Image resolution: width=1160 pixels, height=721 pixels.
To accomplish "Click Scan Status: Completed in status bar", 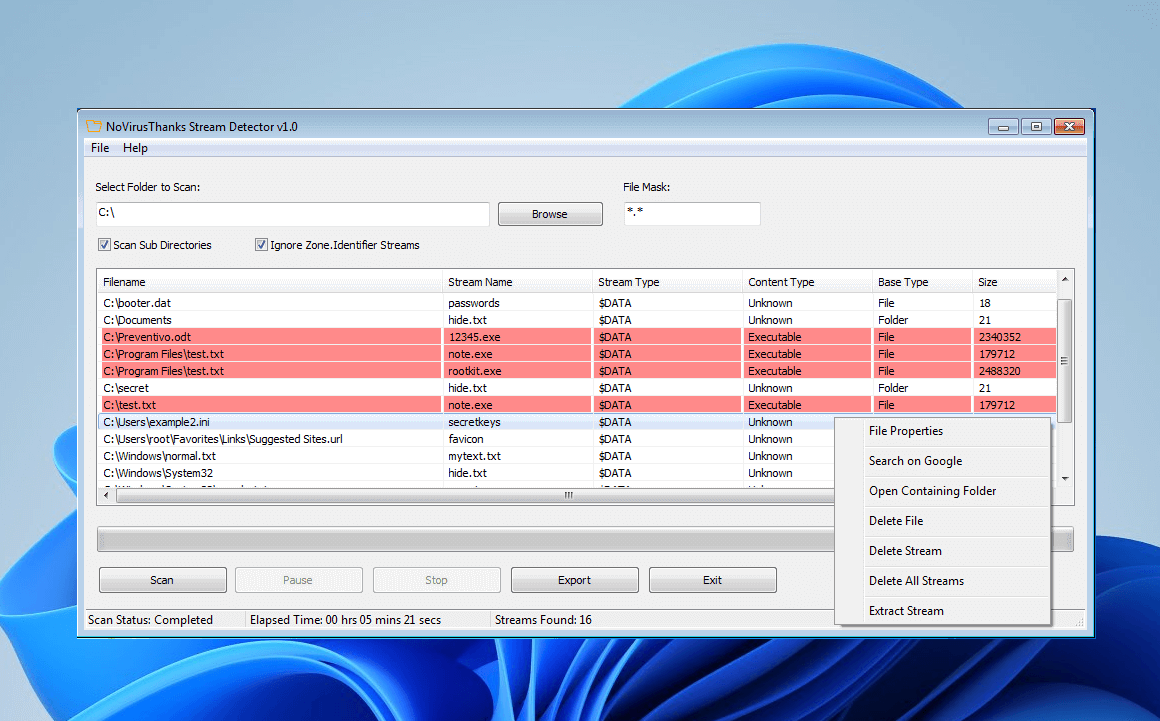I will coord(150,620).
